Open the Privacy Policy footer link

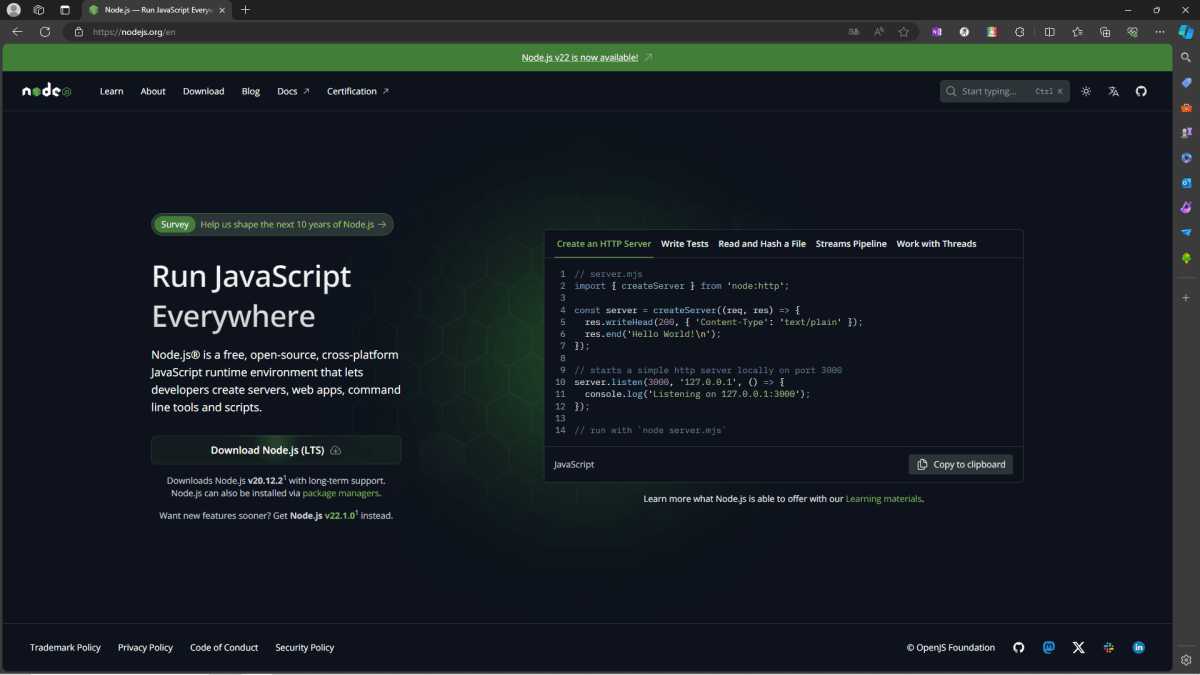[145, 648]
